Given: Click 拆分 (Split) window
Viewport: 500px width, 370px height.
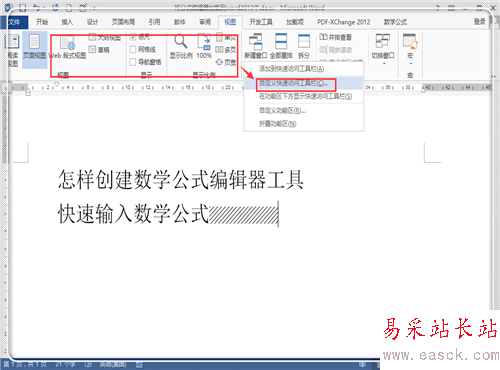Looking at the screenshot, I should click(304, 47).
